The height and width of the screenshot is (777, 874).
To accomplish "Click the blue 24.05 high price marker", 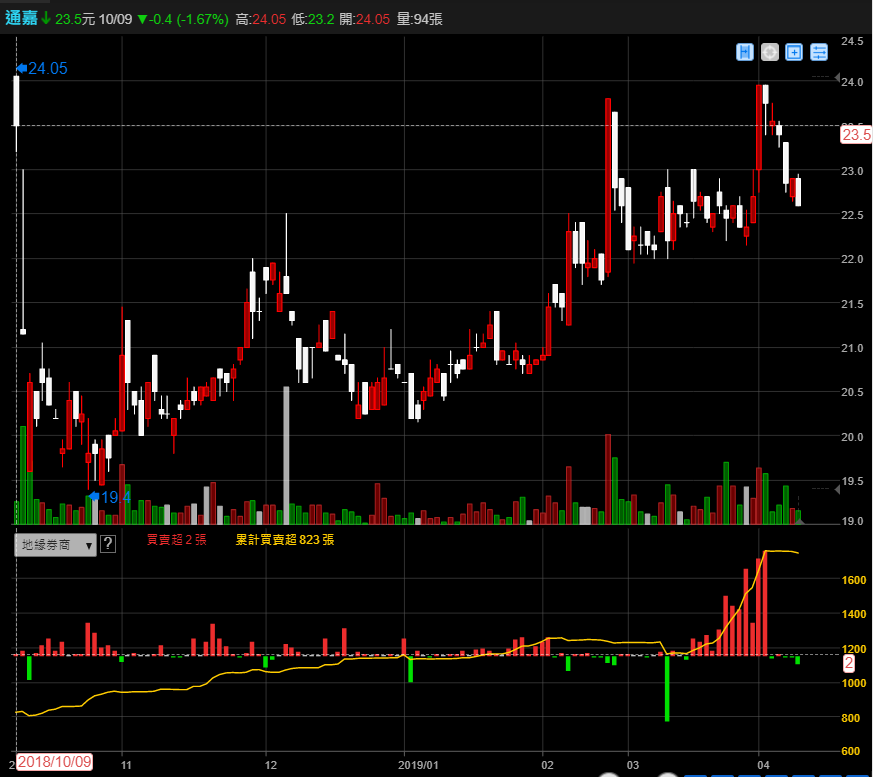I will click(43, 68).
